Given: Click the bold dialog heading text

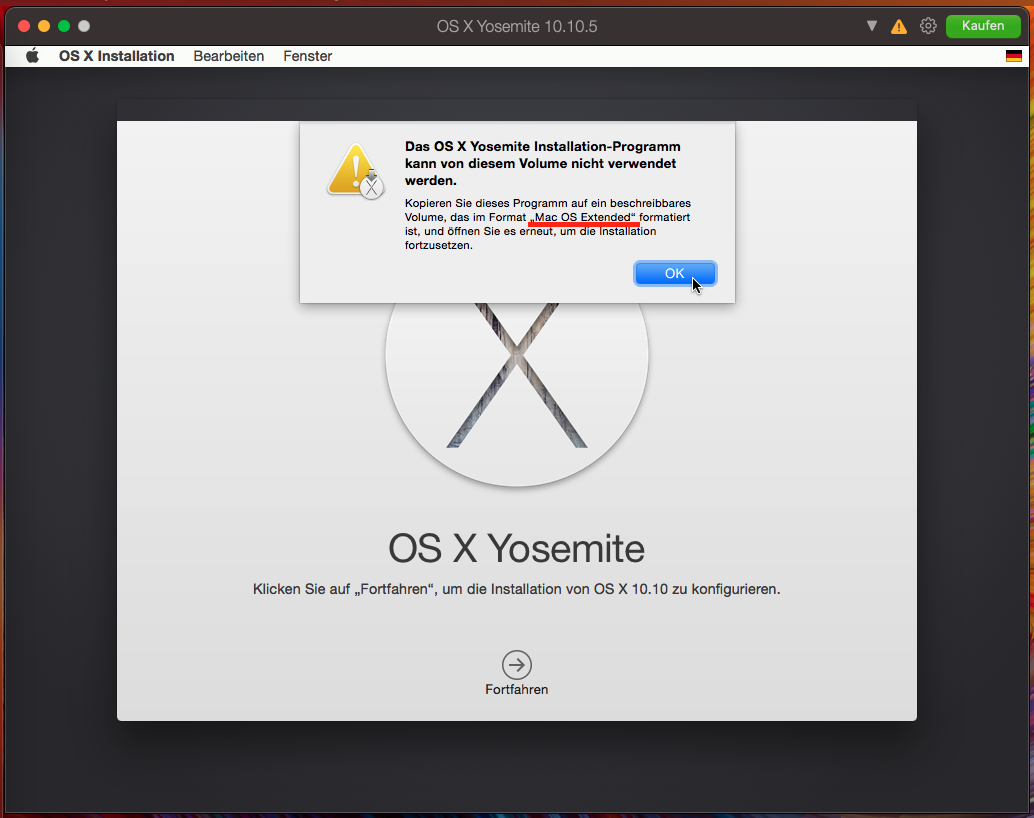Looking at the screenshot, I should (543, 164).
